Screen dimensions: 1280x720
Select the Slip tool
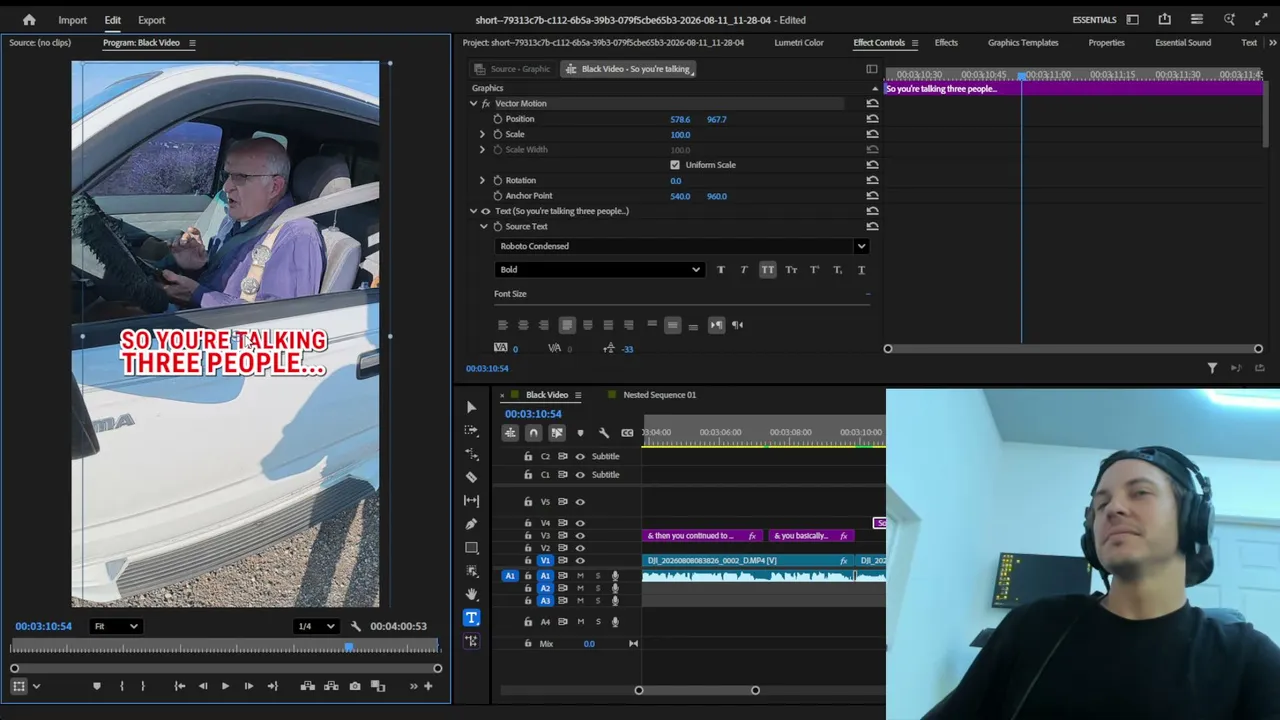pos(471,500)
